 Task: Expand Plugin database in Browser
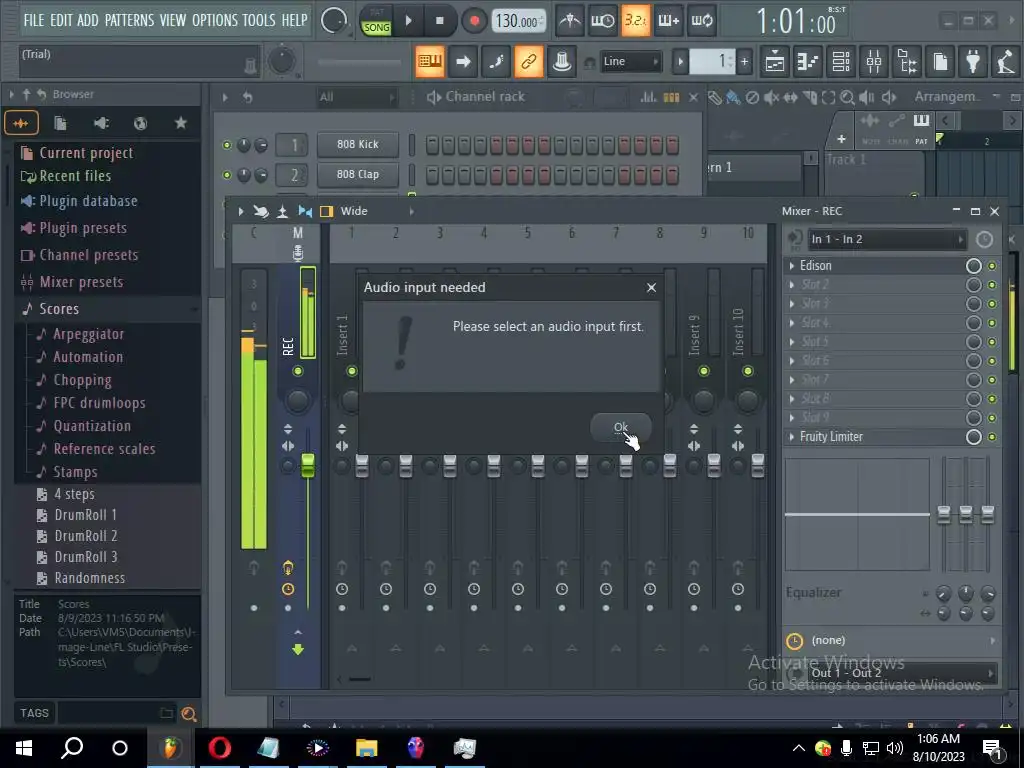[x=88, y=201]
